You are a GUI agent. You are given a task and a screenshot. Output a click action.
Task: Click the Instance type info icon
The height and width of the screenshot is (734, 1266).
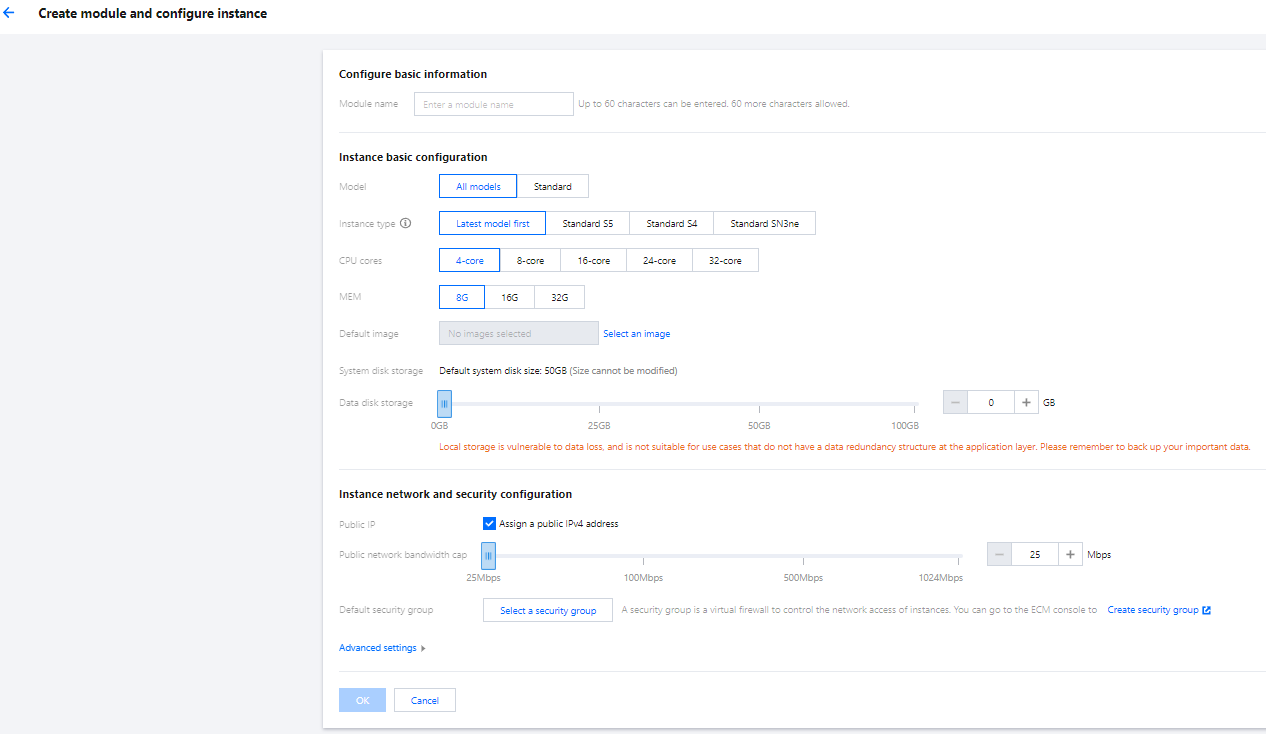coord(405,224)
